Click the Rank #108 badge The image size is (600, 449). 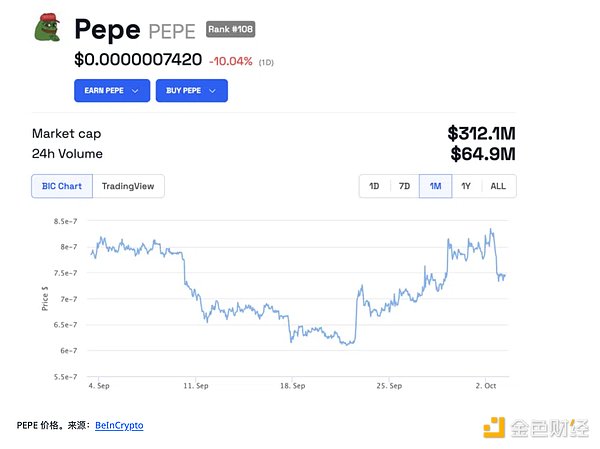[230, 29]
